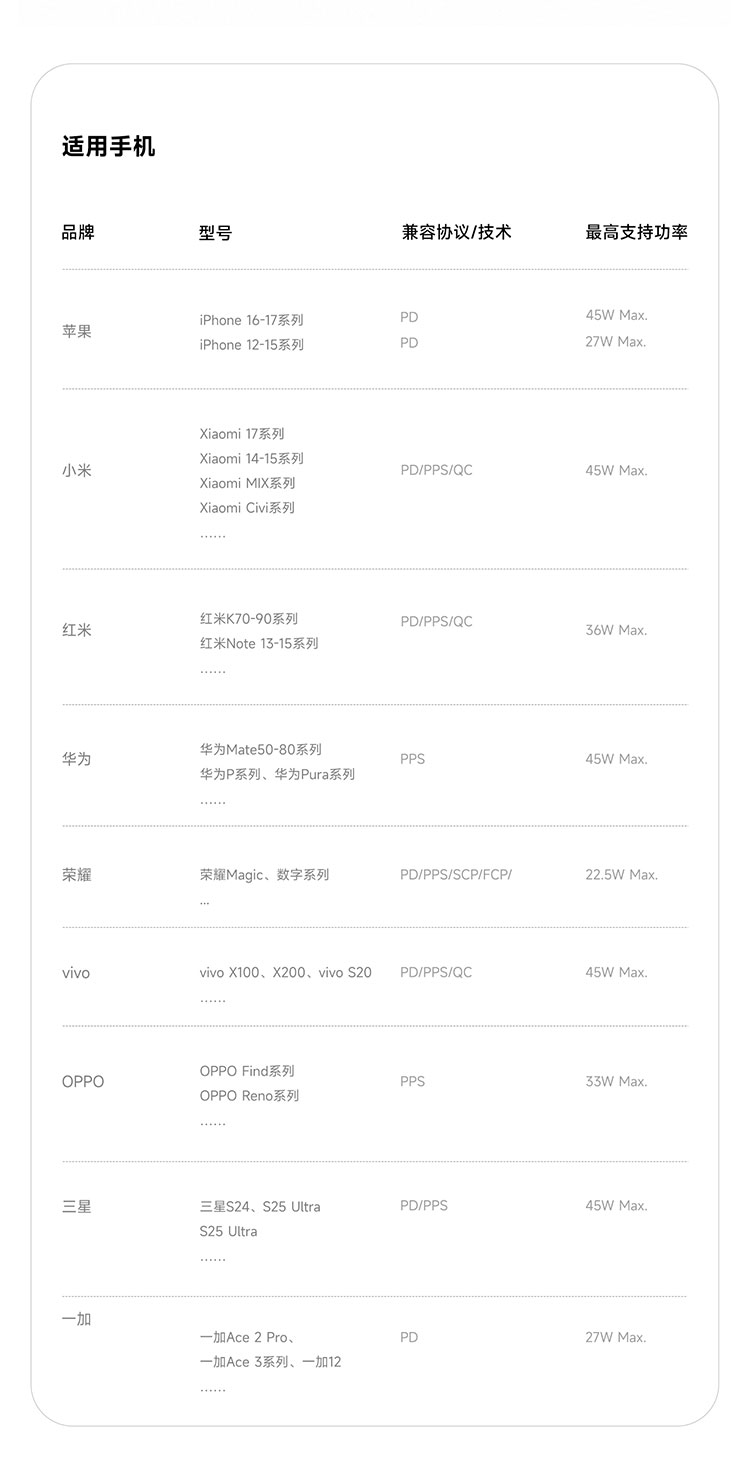Select the 22.5W Max. power value
Image resolution: width=750 pixels, height=1469 pixels.
point(621,875)
